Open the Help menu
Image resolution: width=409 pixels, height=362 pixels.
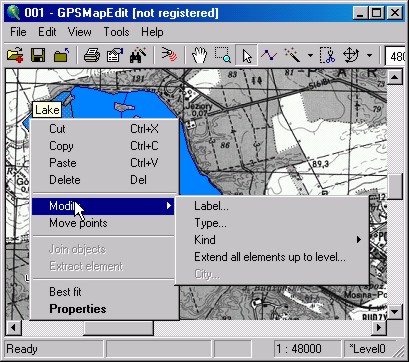152,32
